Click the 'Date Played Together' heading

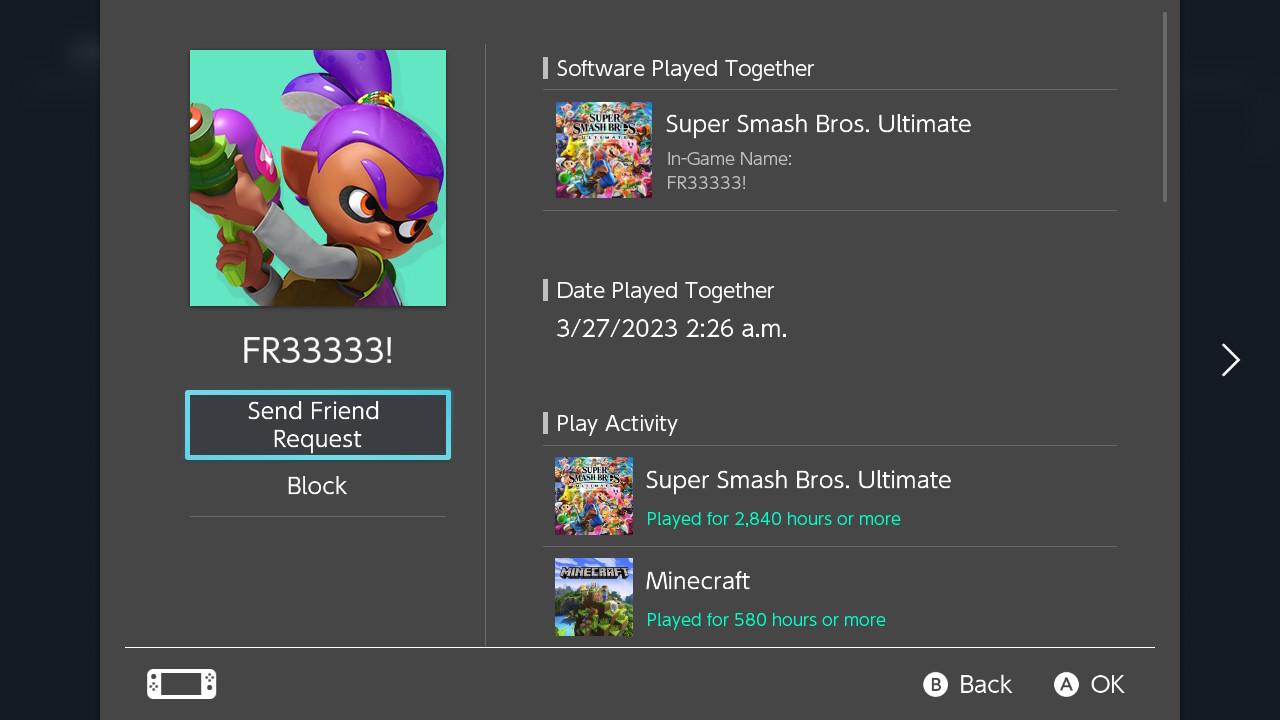pyautogui.click(x=665, y=290)
